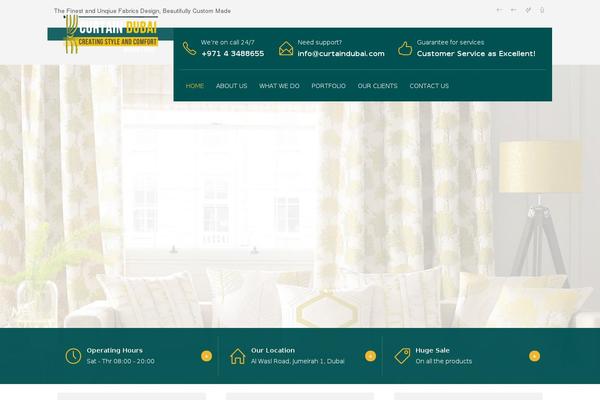The width and height of the screenshot is (600, 400).
Task: Click the 'Customer Service as Excellent!' text
Action: (x=476, y=54)
